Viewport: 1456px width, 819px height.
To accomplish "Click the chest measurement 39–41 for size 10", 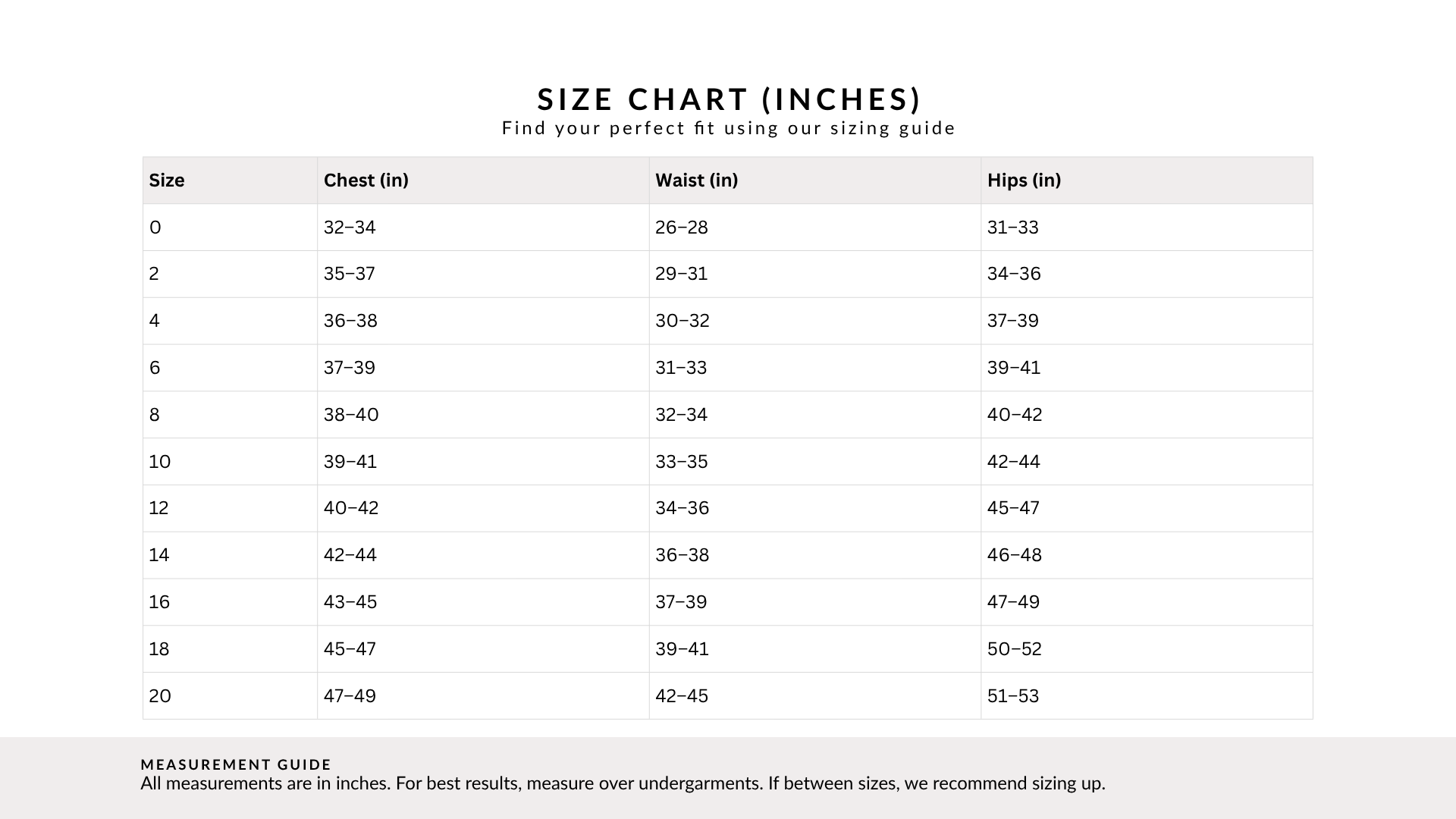I will point(350,462).
